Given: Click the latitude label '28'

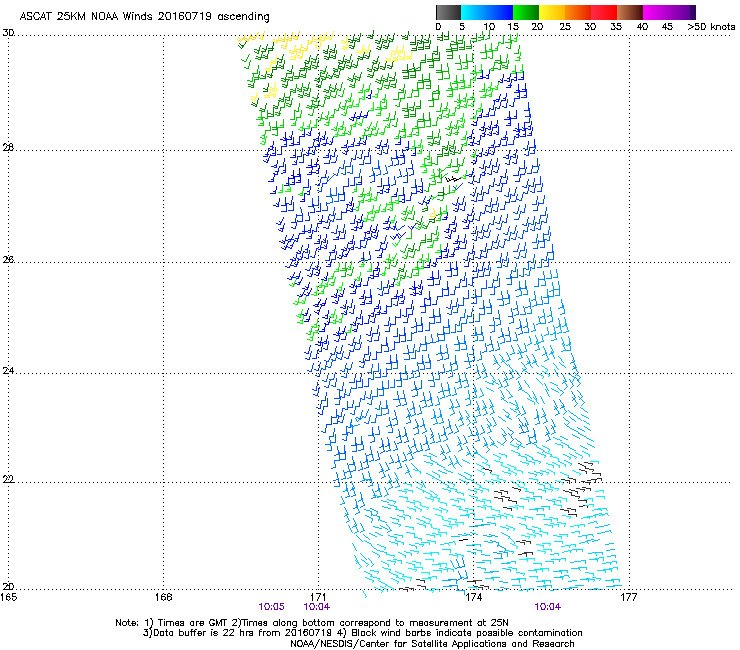Looking at the screenshot, I should 8,148.
